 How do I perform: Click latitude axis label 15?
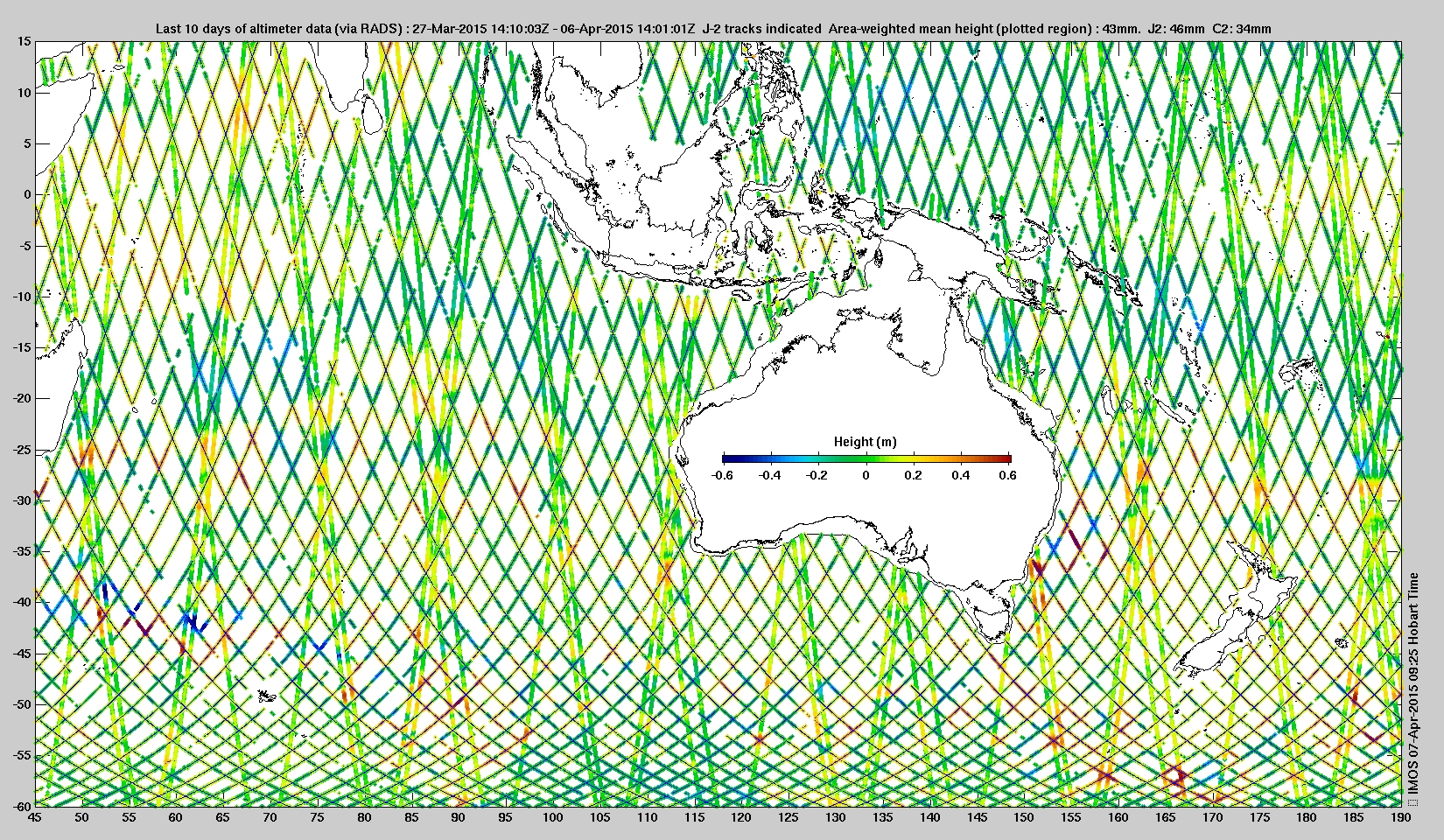tap(24, 41)
